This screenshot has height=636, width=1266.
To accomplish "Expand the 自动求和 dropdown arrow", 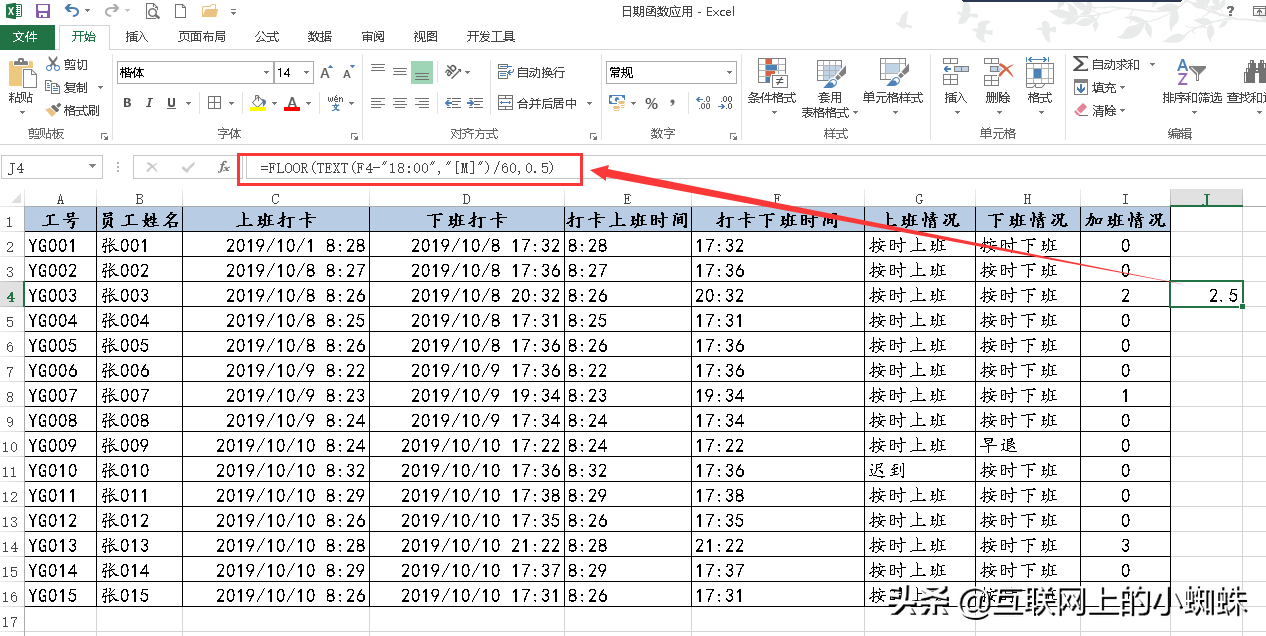I will [1152, 64].
